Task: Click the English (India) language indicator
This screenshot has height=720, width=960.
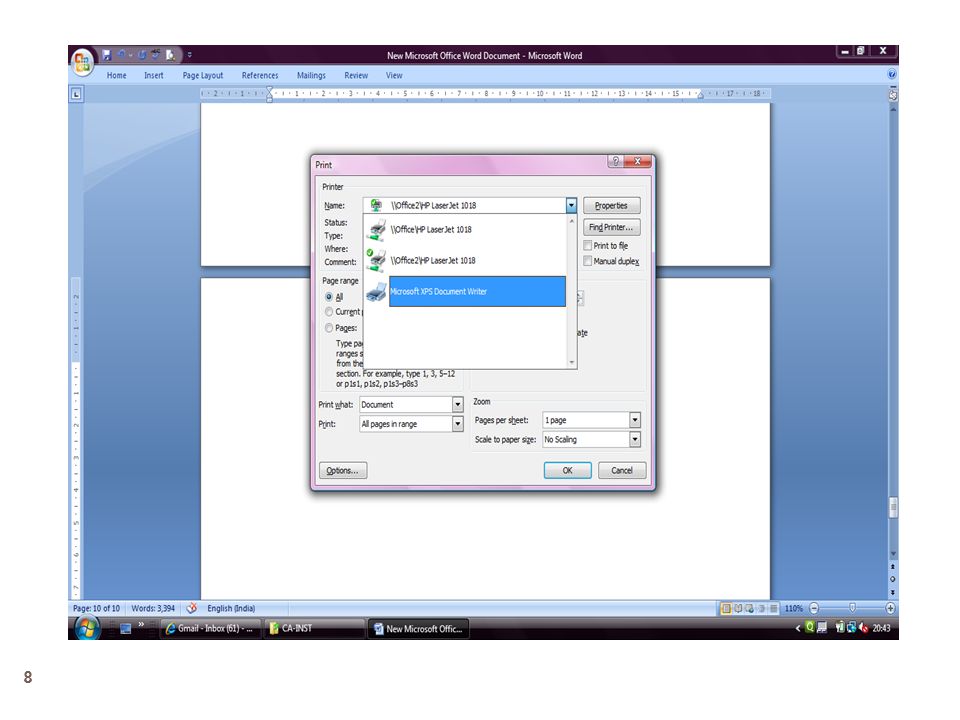Action: coord(231,609)
